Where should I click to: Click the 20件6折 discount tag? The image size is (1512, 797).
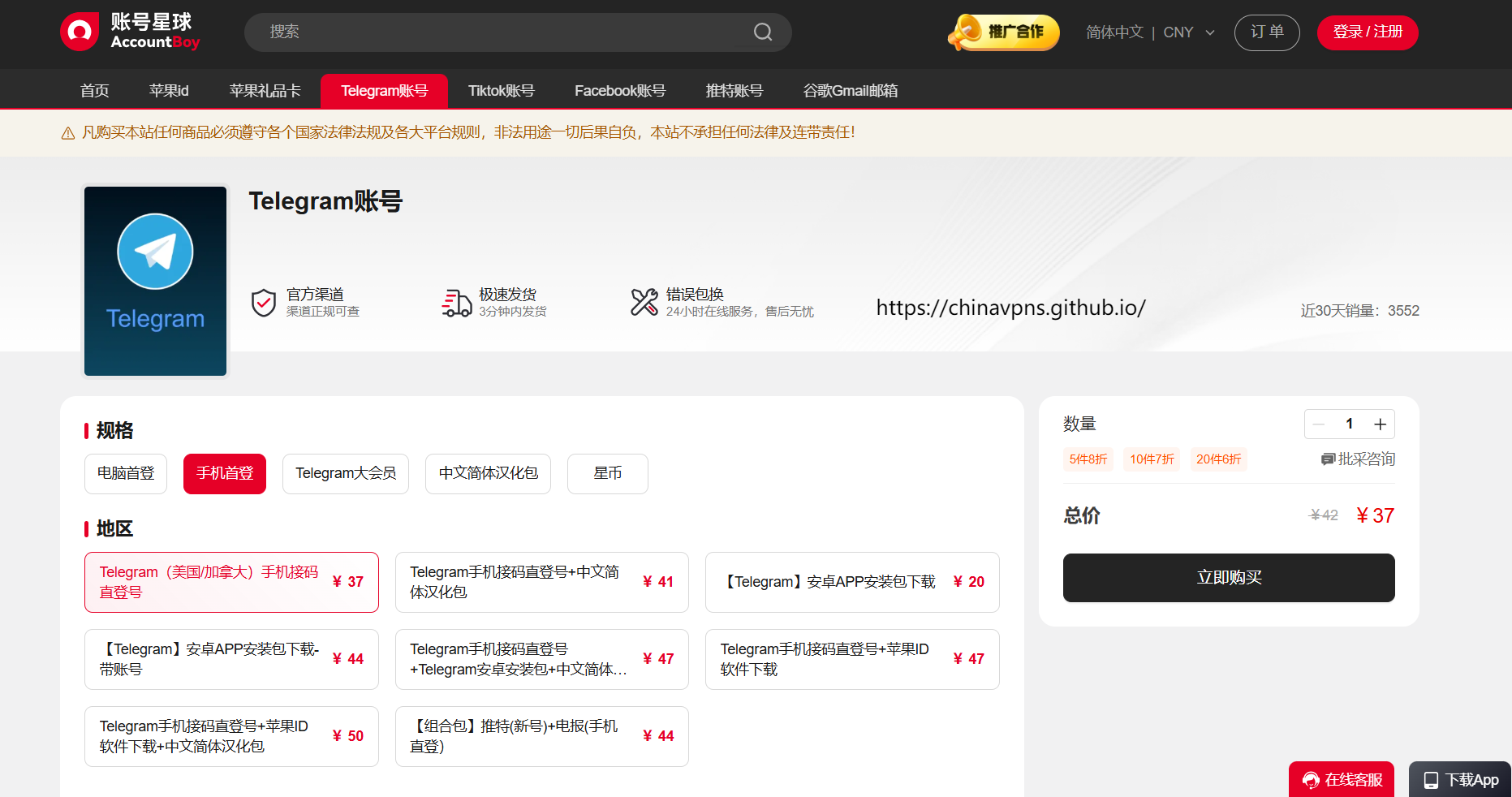pyautogui.click(x=1218, y=459)
